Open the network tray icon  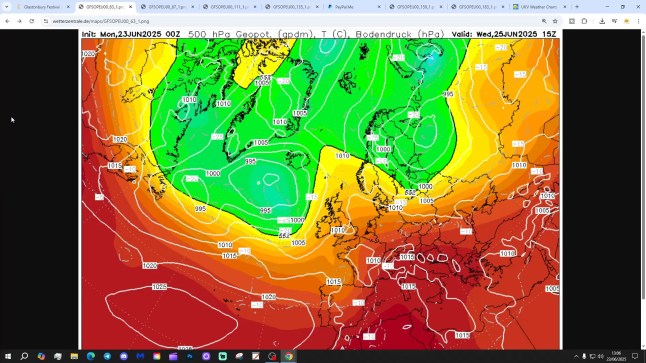click(x=592, y=356)
